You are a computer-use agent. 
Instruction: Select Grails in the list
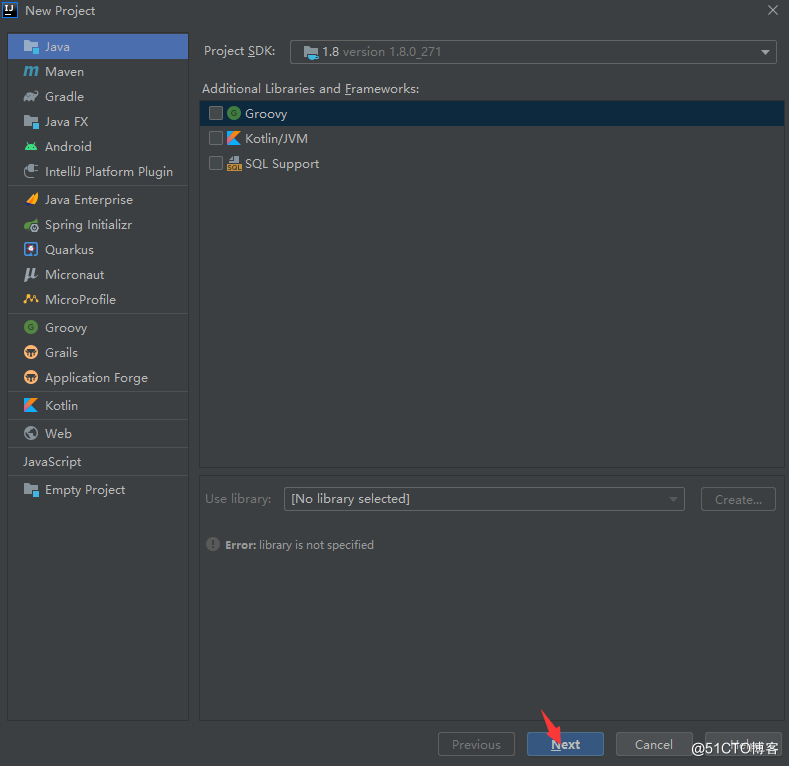(98, 352)
